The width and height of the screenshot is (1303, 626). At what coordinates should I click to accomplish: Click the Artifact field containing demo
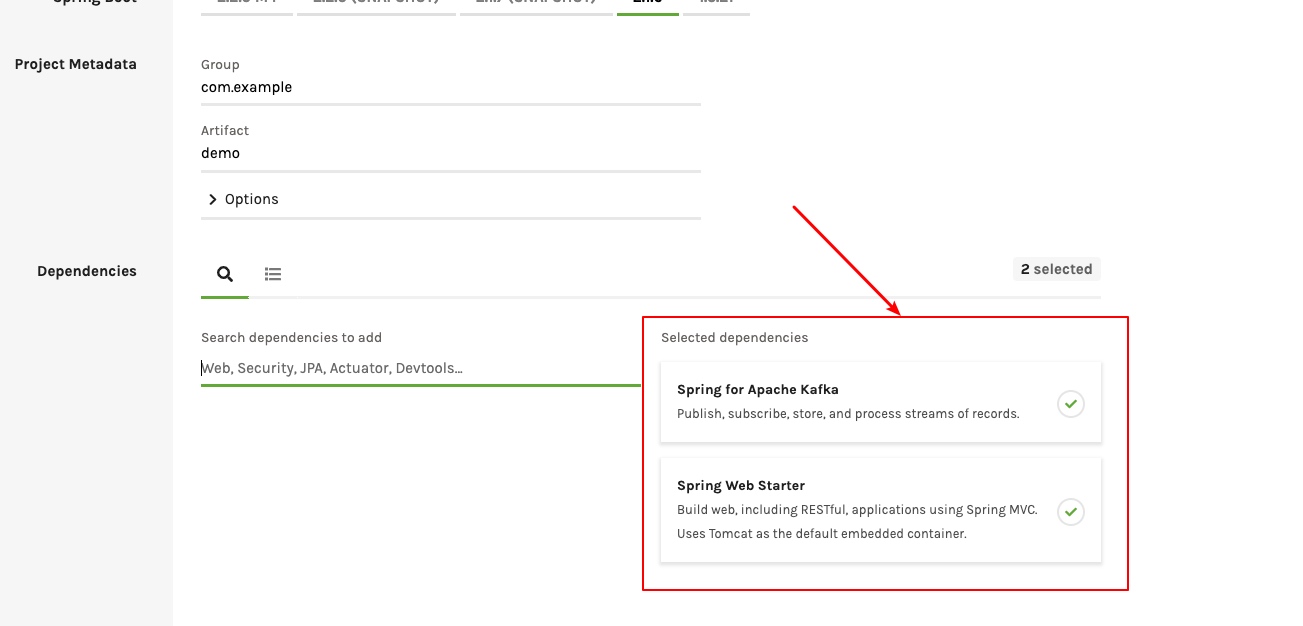(x=450, y=153)
